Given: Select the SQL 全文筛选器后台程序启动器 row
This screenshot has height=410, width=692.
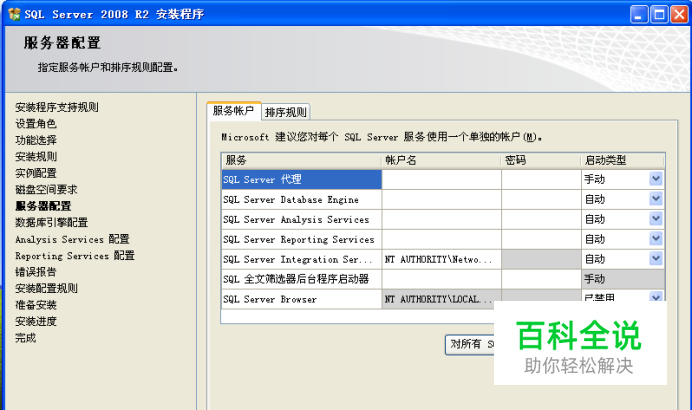Looking at the screenshot, I should [x=301, y=279].
